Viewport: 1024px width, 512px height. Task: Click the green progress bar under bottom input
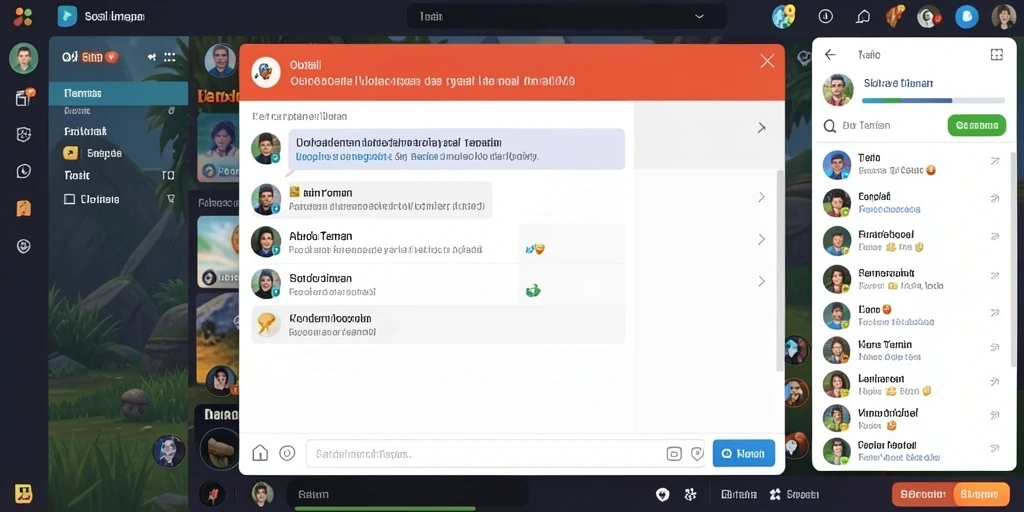(385, 508)
